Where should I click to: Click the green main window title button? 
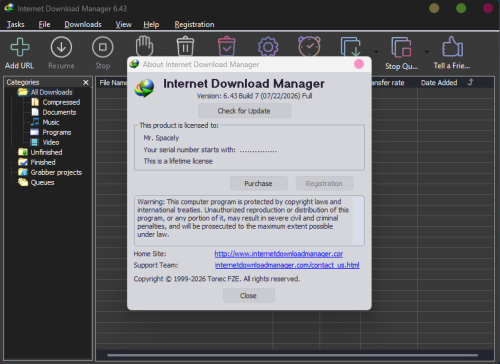(x=461, y=8)
